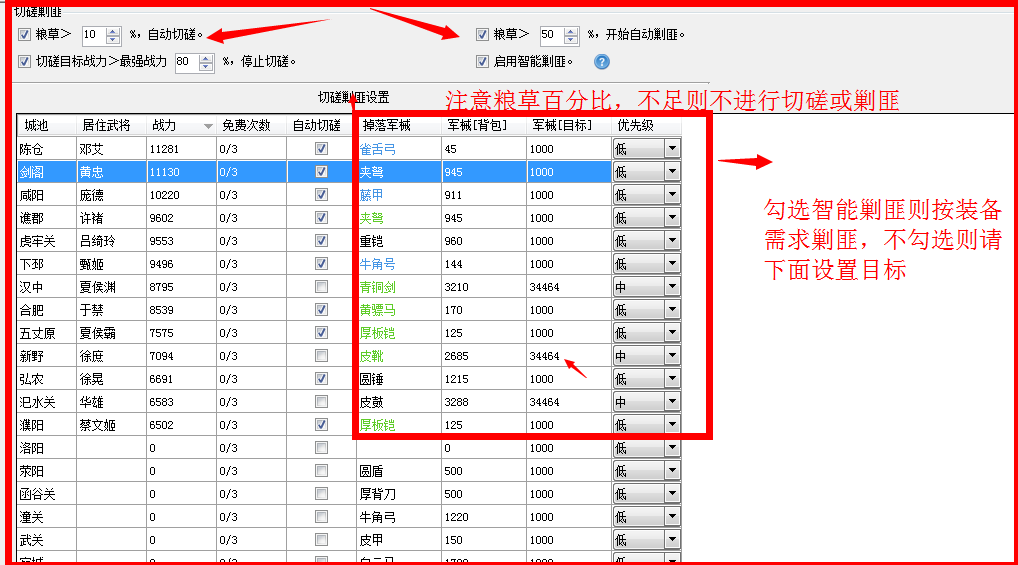The width and height of the screenshot is (1018, 565).
Task: Click up arrow on 开始自动剿匪 粮草 spinner
Action: tap(571, 30)
